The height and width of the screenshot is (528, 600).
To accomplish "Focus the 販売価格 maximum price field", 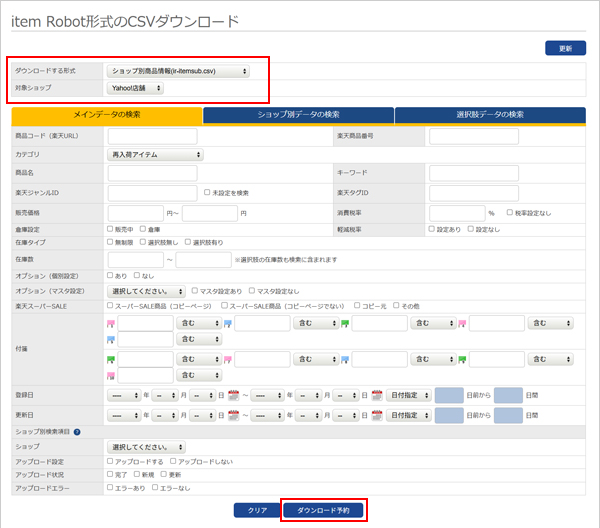I will click(x=210, y=213).
